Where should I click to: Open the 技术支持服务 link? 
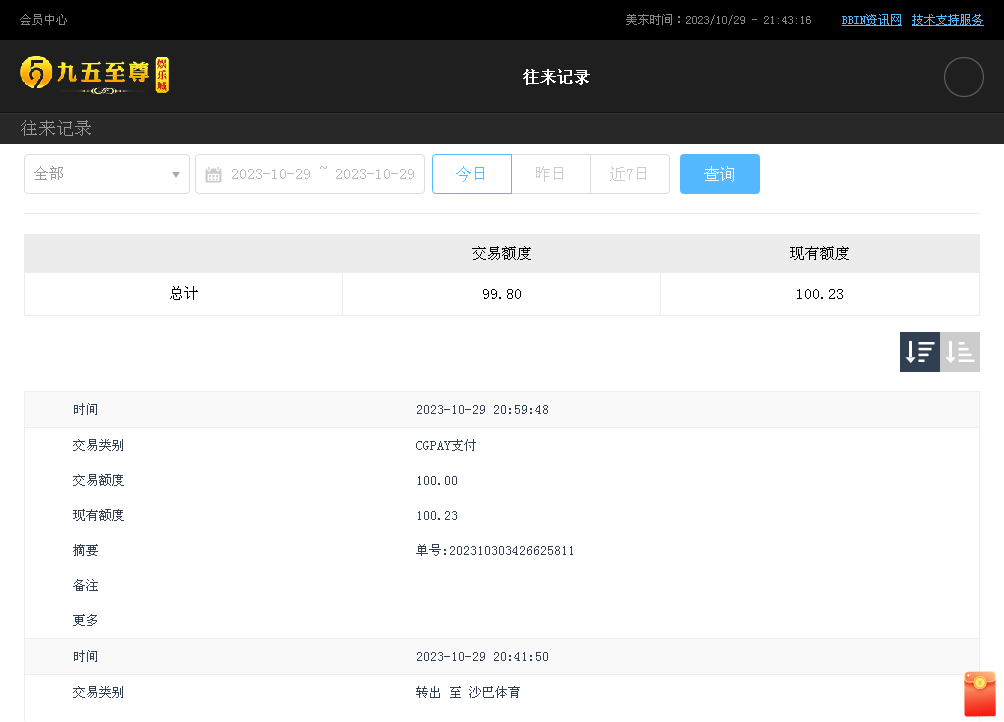pyautogui.click(x=947, y=20)
